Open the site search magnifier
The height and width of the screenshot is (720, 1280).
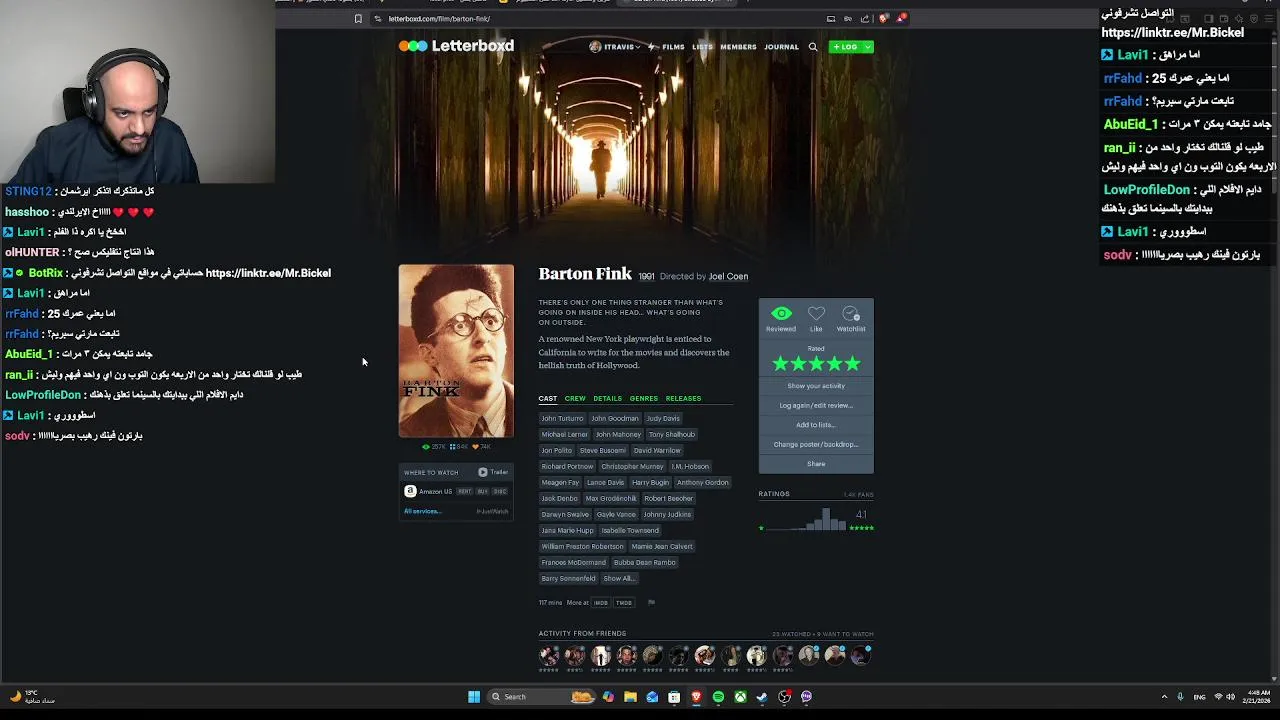tap(813, 47)
